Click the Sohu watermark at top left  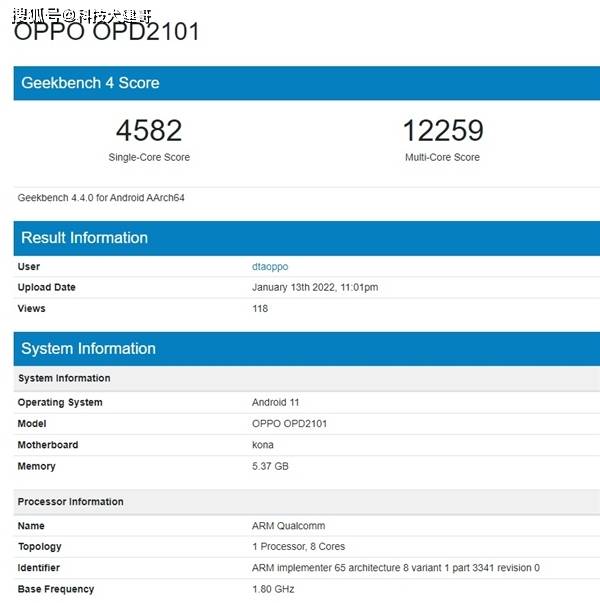pyautogui.click(x=82, y=15)
